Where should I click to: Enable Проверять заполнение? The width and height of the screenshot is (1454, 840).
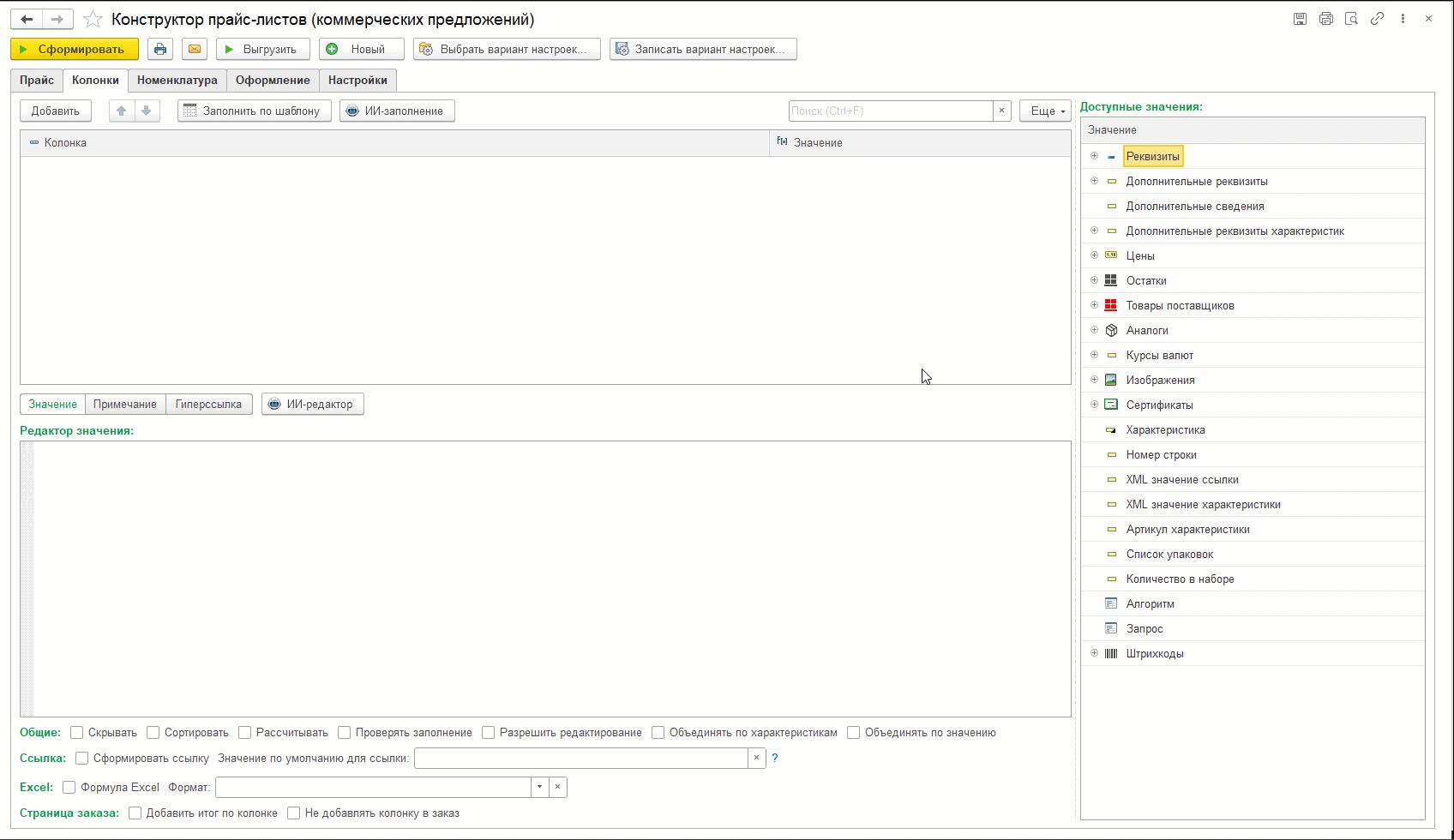pyautogui.click(x=345, y=732)
